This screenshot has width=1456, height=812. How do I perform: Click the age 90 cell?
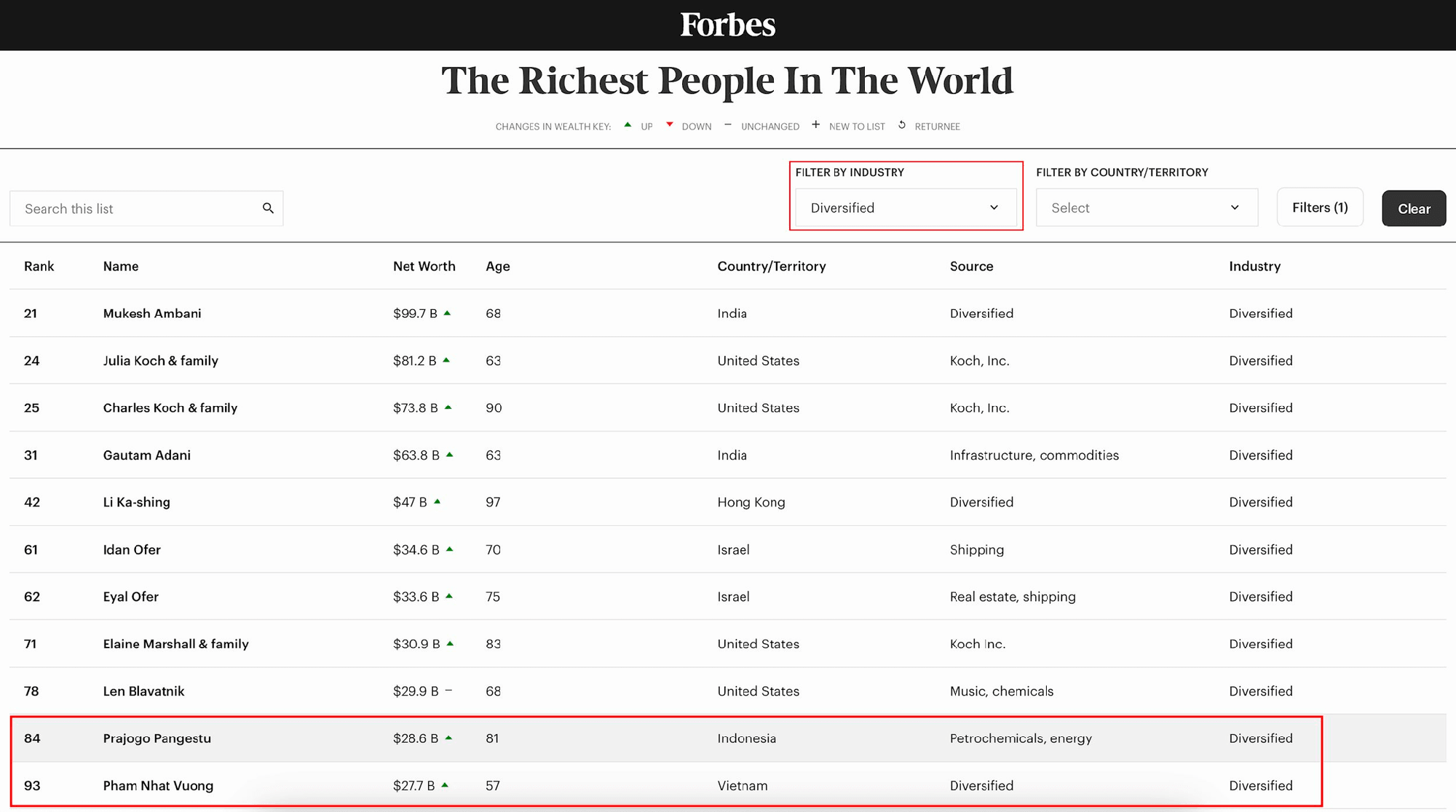pyautogui.click(x=494, y=408)
